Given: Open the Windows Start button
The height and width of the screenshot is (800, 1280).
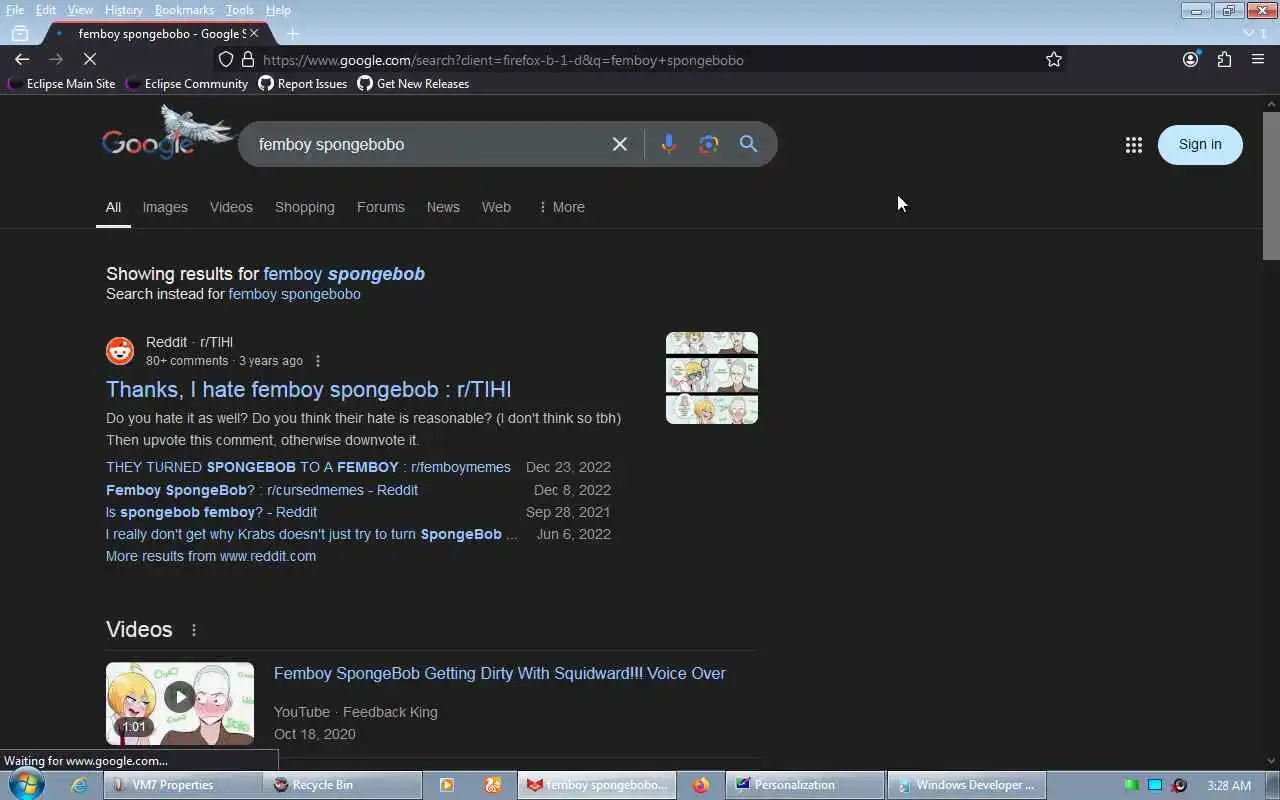Looking at the screenshot, I should click(x=27, y=785).
